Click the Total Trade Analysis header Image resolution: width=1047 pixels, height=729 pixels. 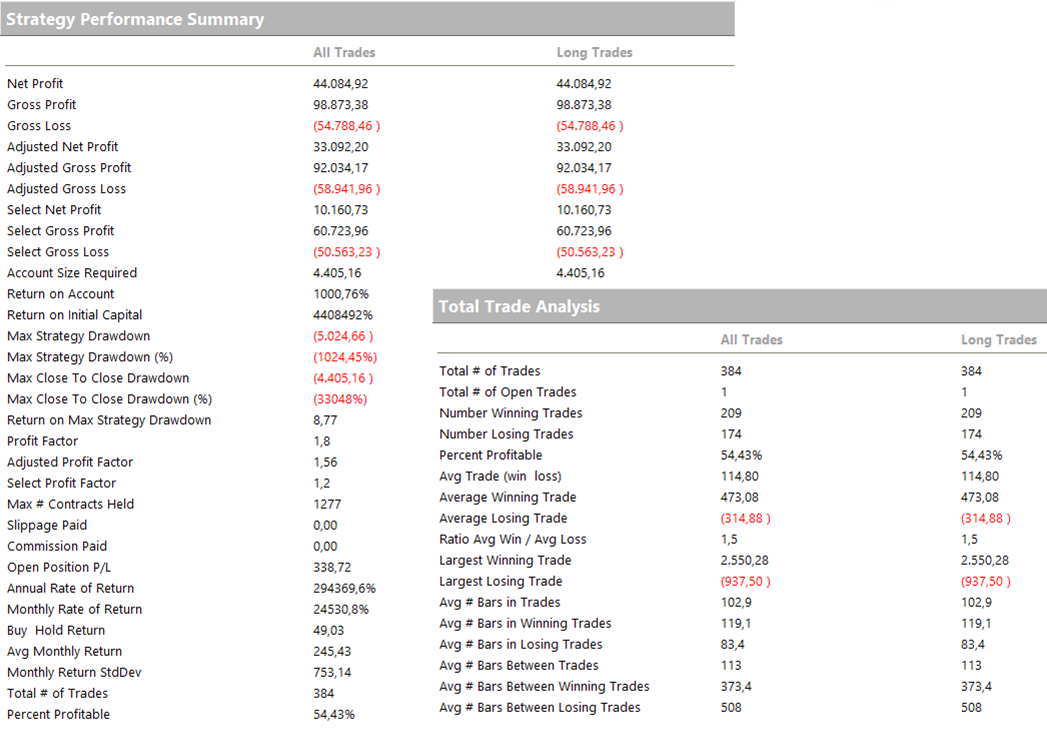coord(519,306)
